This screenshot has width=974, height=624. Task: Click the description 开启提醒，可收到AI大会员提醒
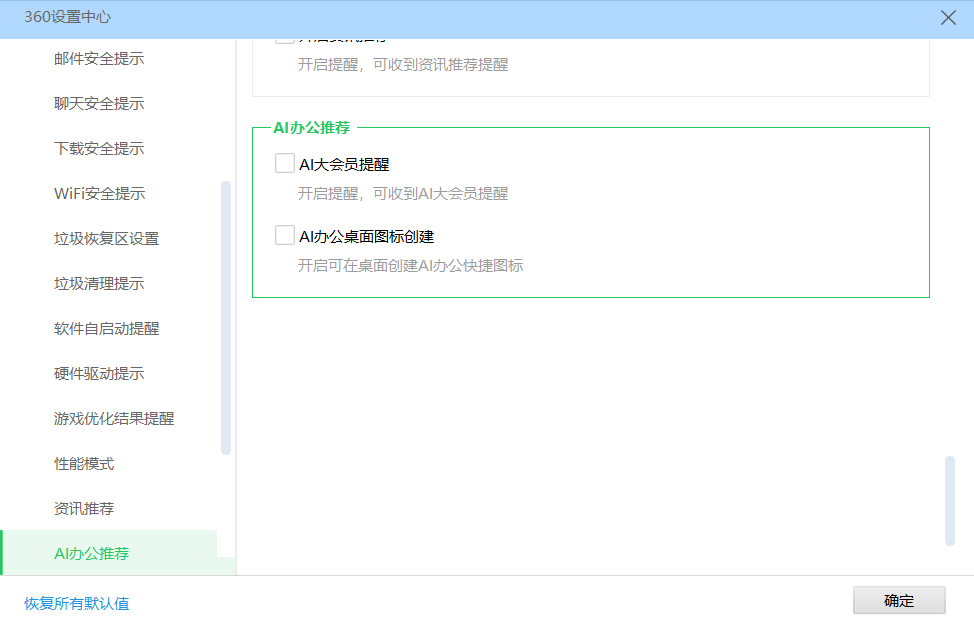tap(403, 194)
